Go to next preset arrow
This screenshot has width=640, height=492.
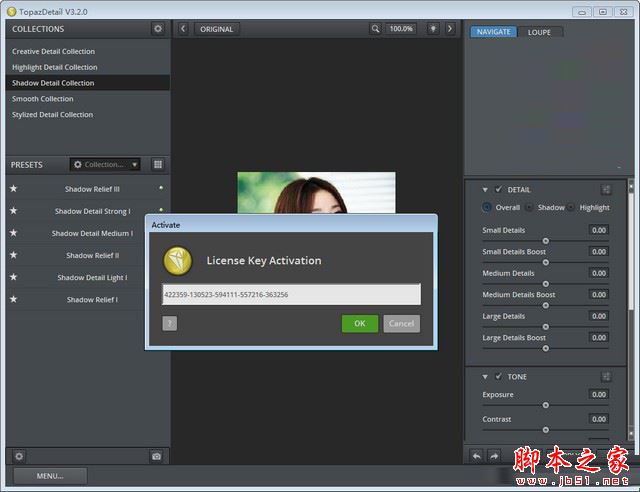point(450,29)
